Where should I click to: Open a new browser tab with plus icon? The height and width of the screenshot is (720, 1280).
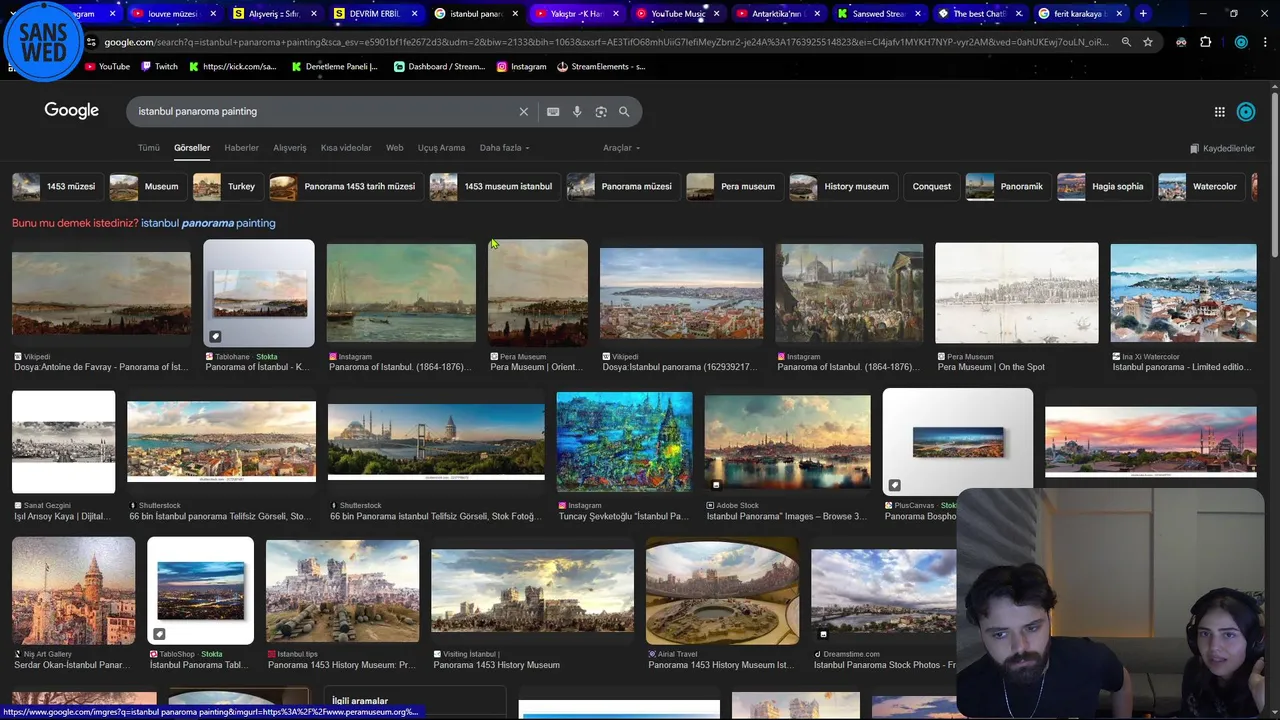click(1143, 14)
